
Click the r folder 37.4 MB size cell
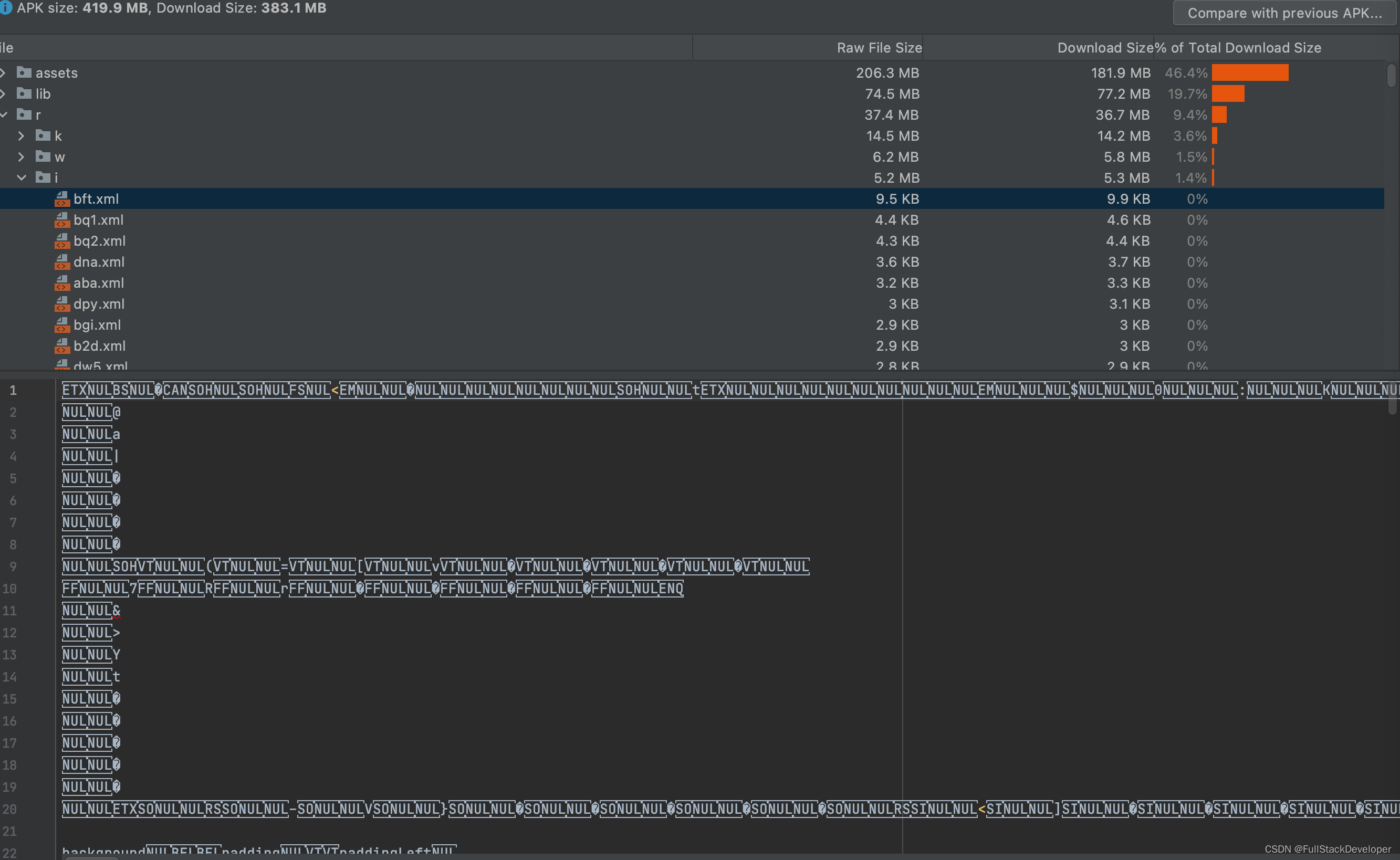(x=892, y=115)
